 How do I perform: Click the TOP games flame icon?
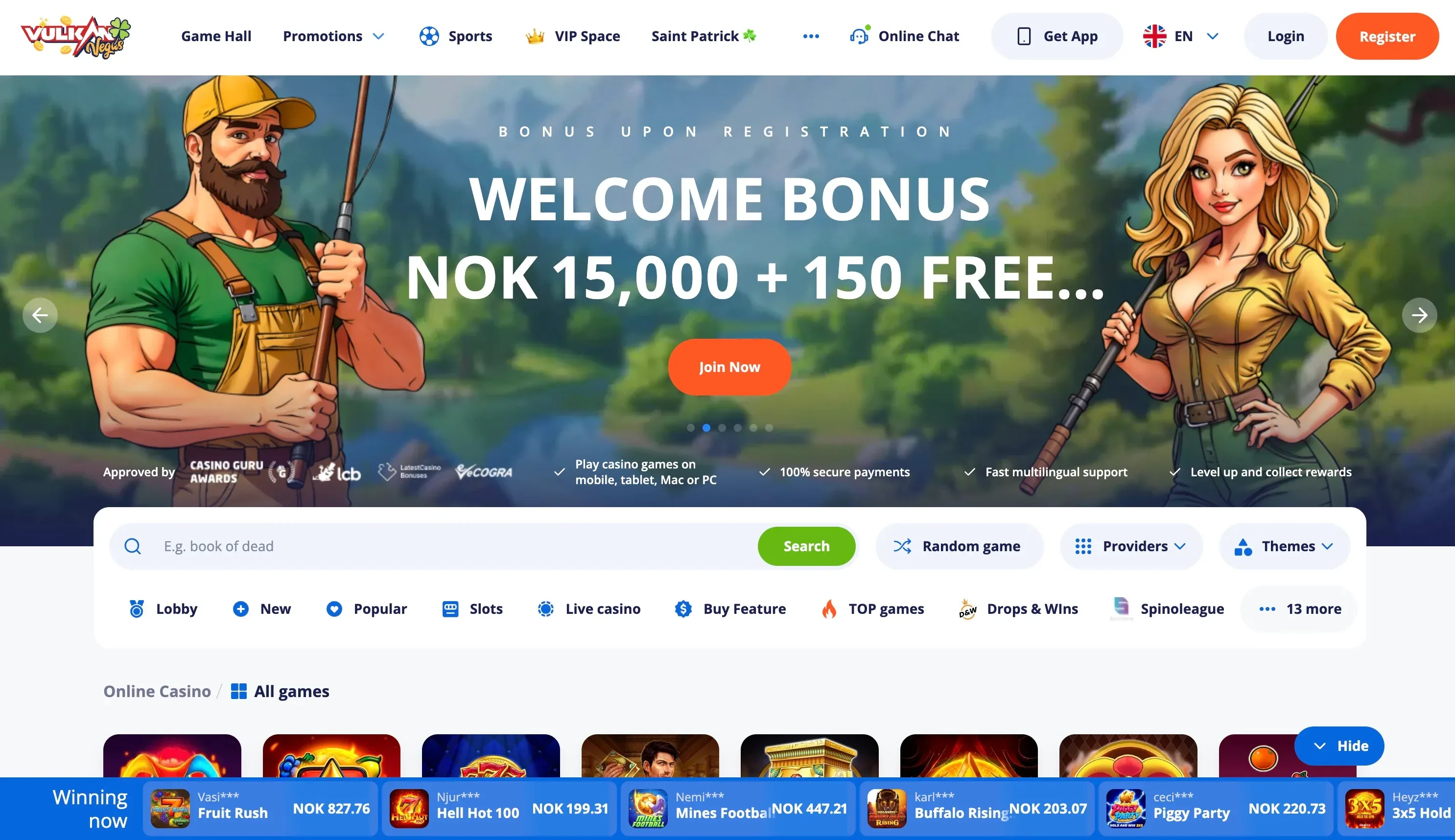[829, 608]
